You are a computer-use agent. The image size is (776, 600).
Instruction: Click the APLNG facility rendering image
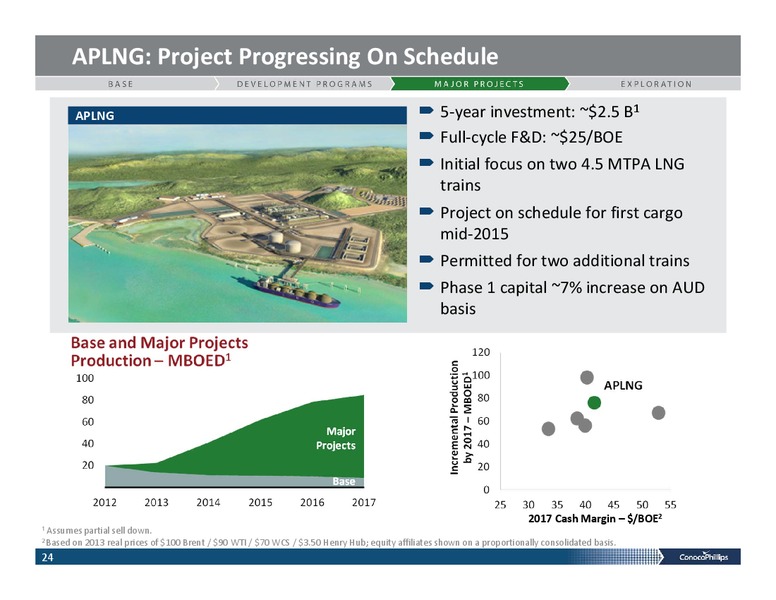click(x=238, y=223)
